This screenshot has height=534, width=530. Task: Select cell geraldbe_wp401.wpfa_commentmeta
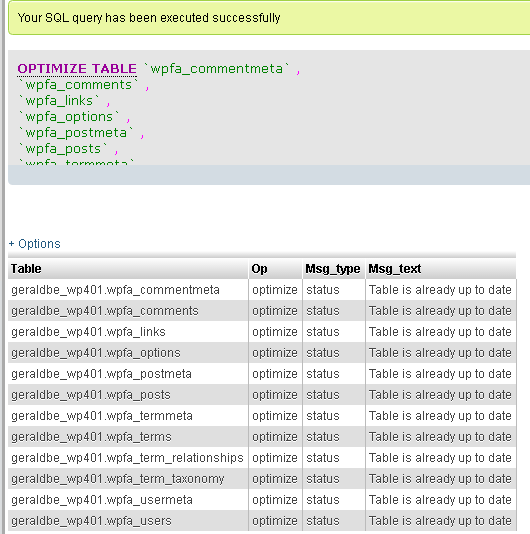pyautogui.click(x=128, y=290)
